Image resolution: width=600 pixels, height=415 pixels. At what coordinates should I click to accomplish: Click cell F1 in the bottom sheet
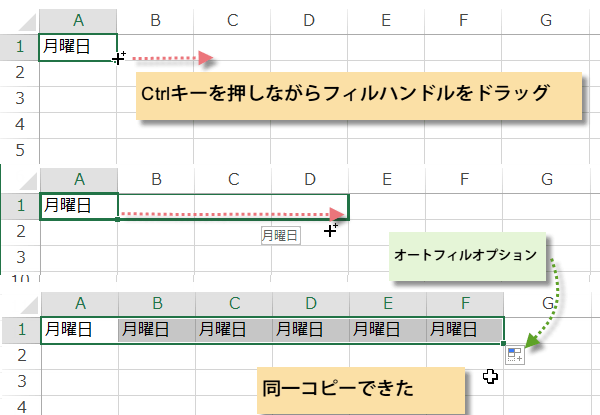point(465,328)
